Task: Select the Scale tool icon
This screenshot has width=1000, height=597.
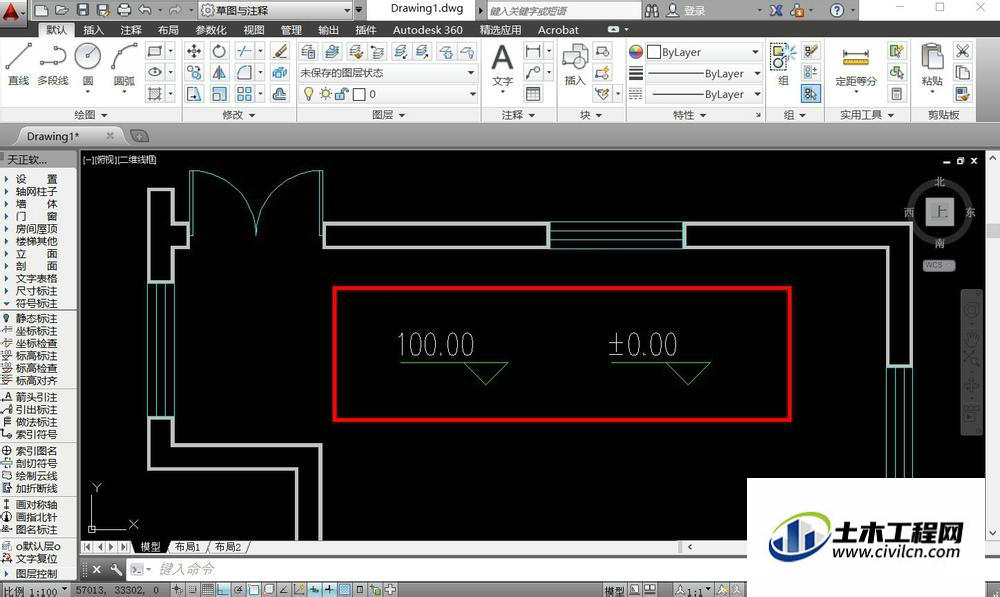Action: coord(219,94)
